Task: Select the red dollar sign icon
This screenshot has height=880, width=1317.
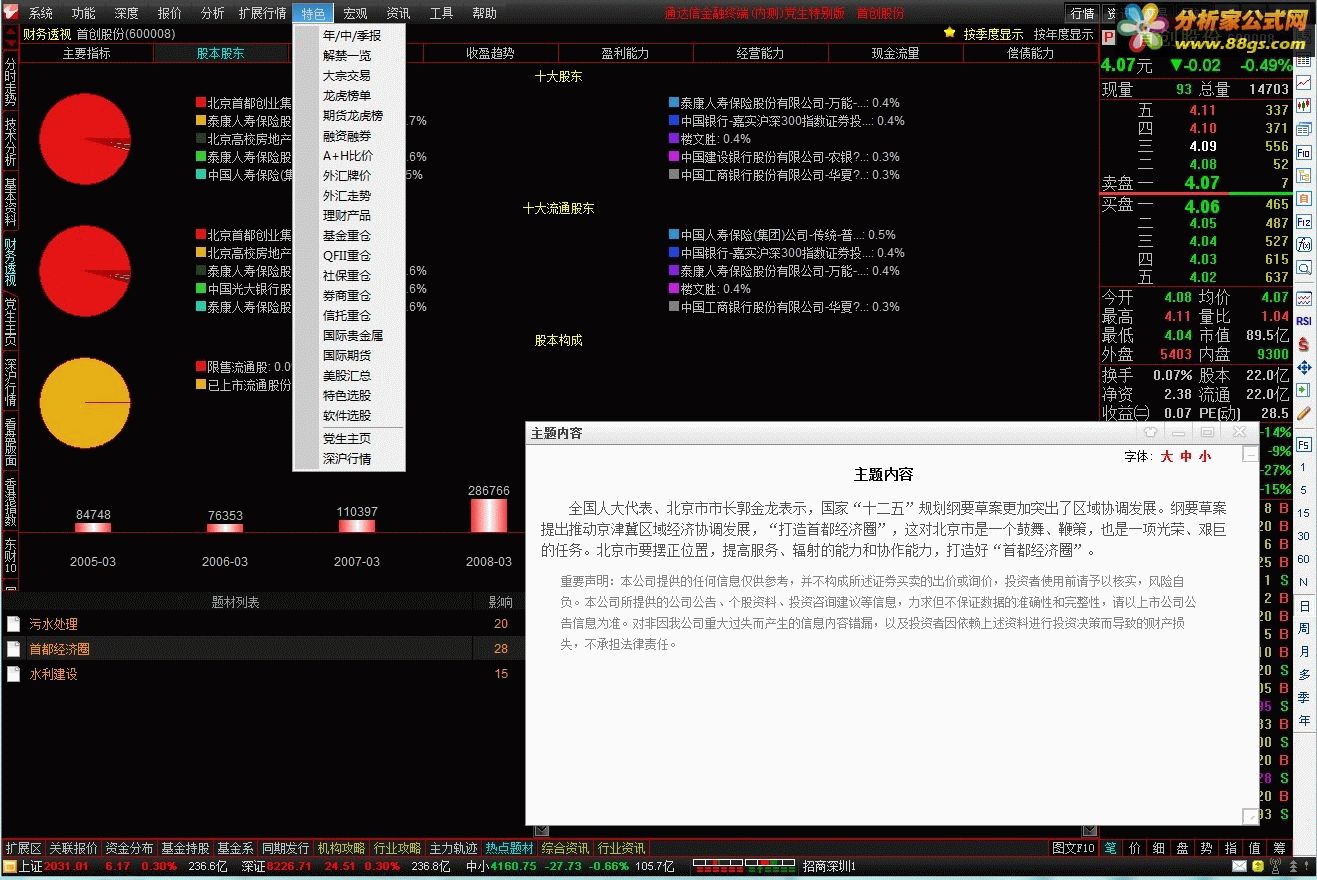Action: (x=1304, y=343)
